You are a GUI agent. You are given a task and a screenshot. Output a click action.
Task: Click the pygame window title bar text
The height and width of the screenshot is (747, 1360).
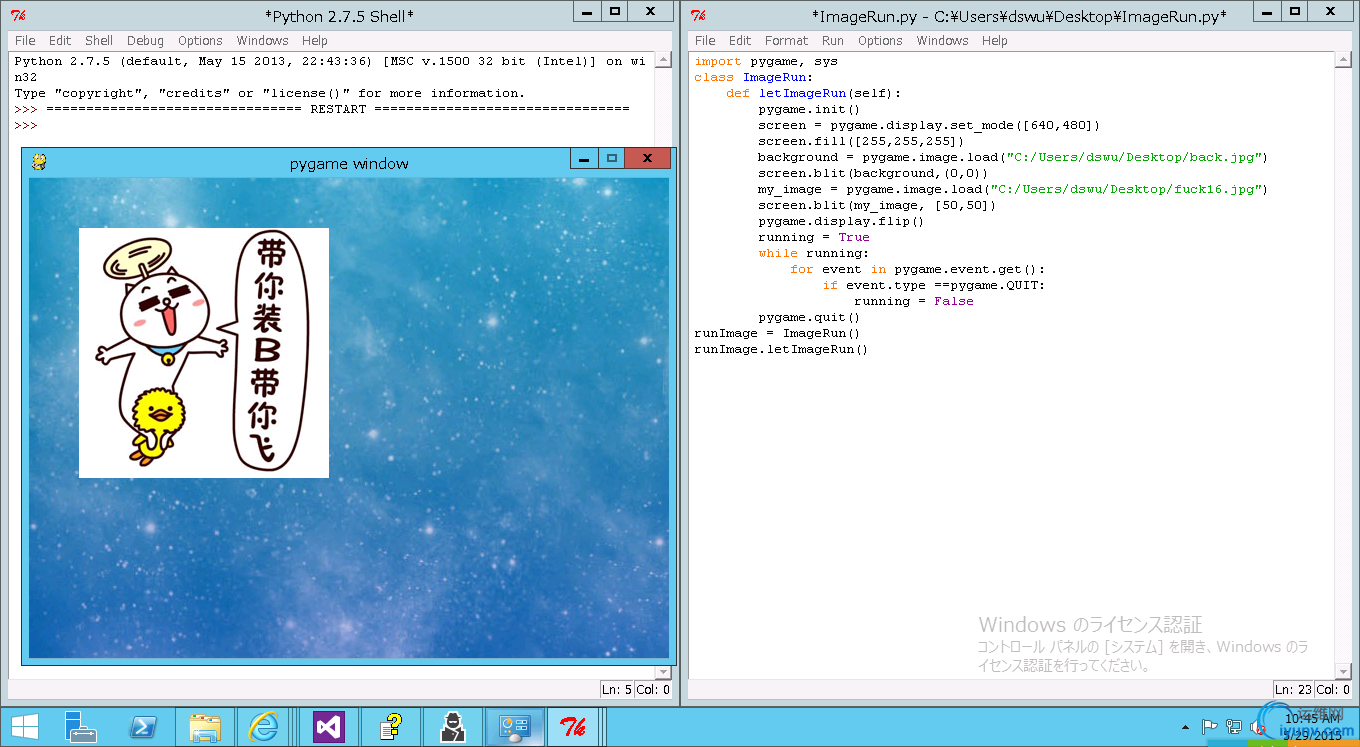click(349, 163)
